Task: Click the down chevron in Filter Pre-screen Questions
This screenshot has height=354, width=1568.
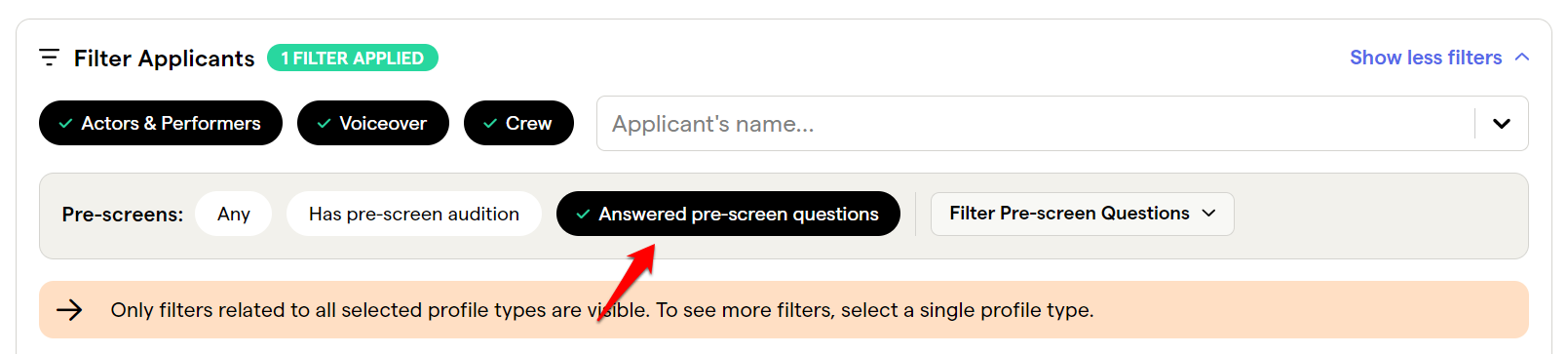Action: (x=1209, y=214)
